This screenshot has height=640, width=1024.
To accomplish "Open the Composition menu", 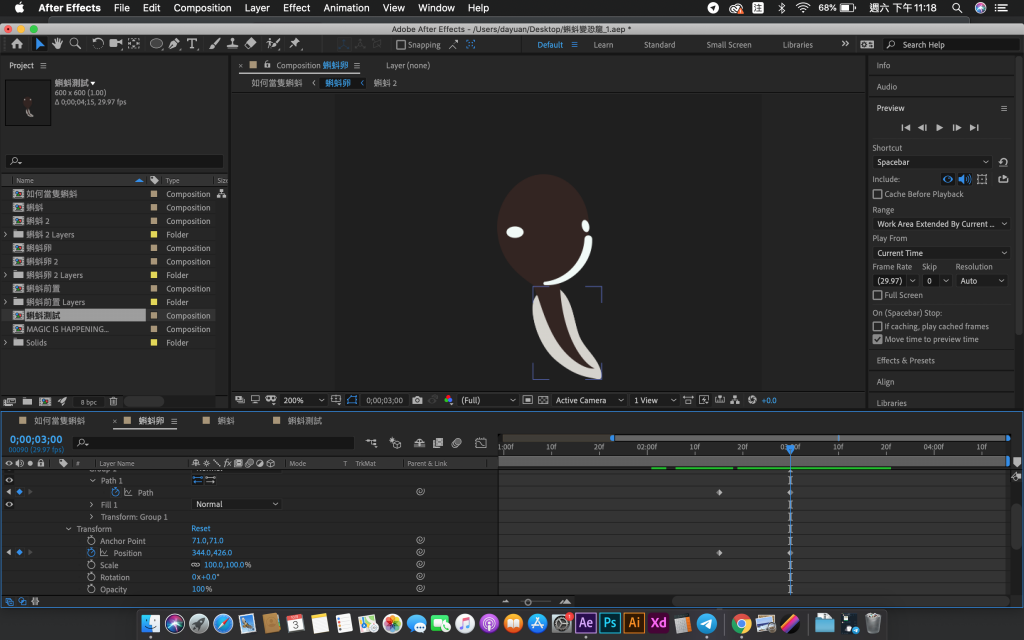I will (202, 8).
